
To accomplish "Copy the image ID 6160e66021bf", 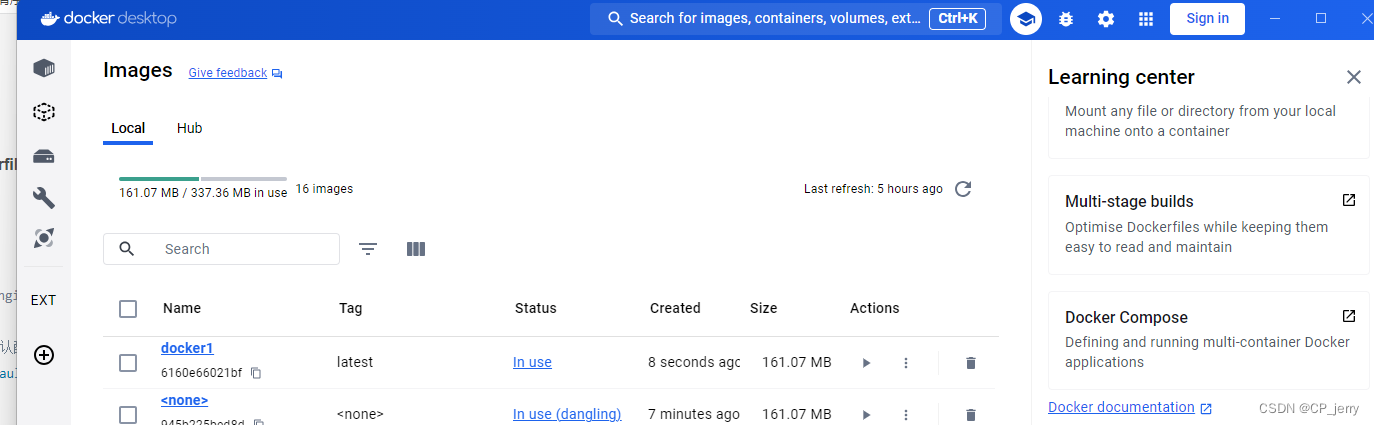I will click(256, 373).
